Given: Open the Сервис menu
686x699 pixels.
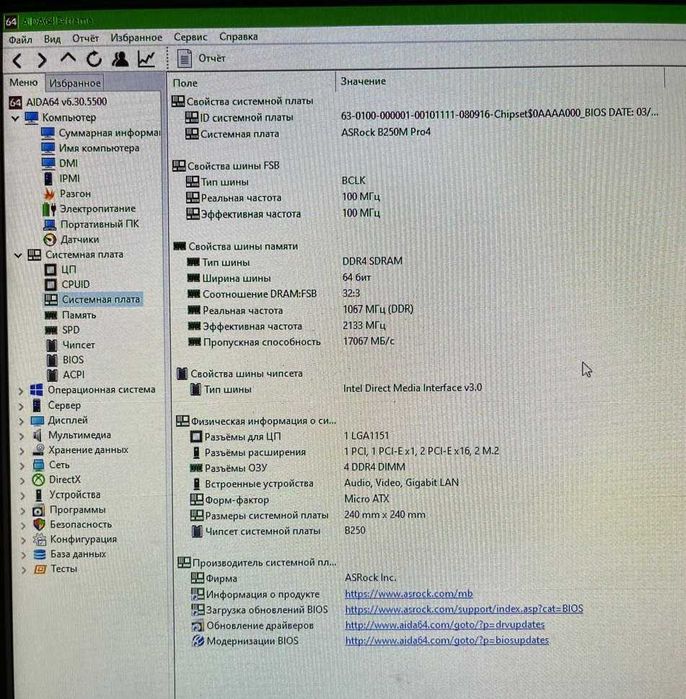Looking at the screenshot, I should [x=190, y=37].
